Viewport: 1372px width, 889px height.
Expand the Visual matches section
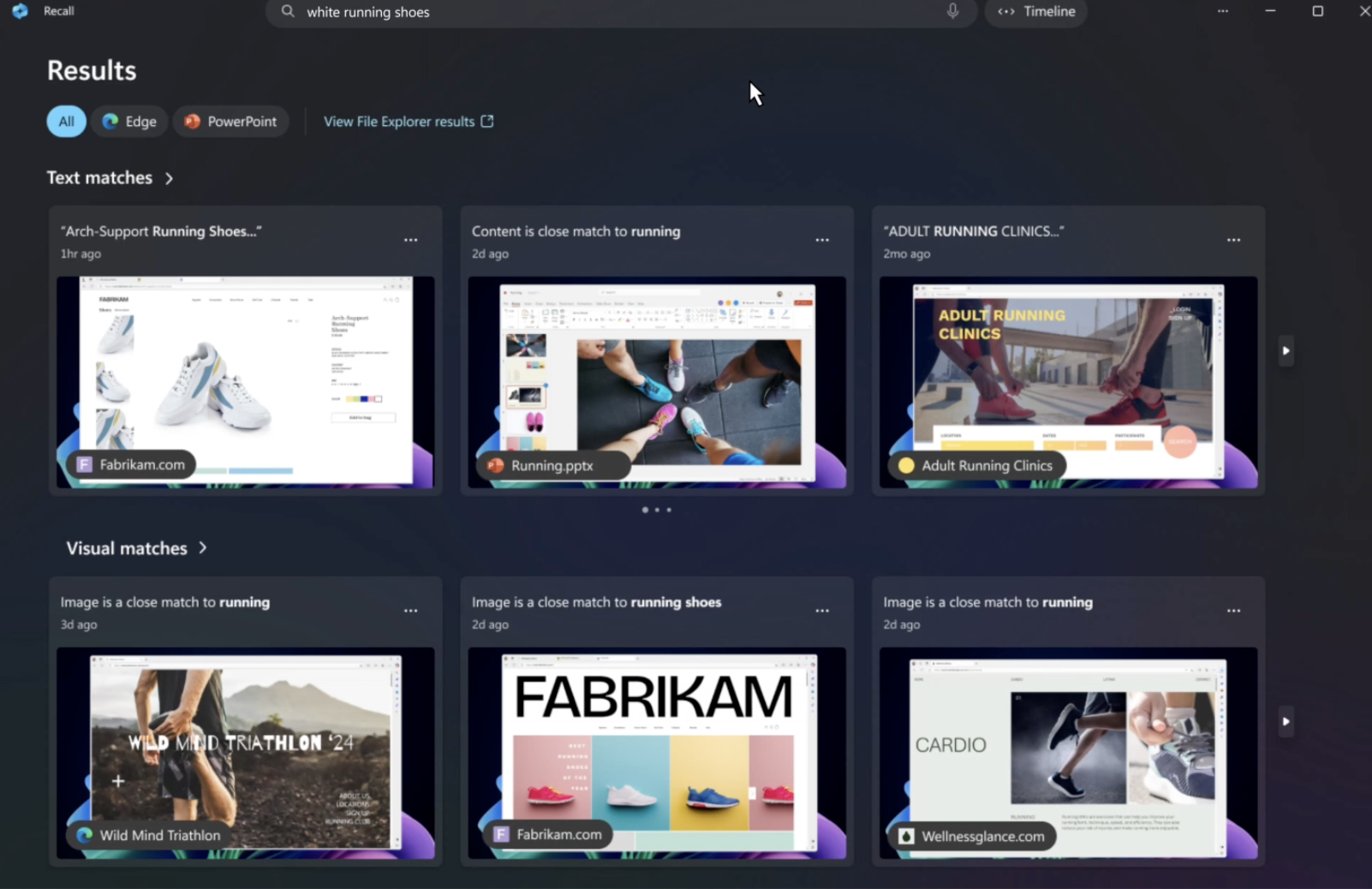(137, 548)
